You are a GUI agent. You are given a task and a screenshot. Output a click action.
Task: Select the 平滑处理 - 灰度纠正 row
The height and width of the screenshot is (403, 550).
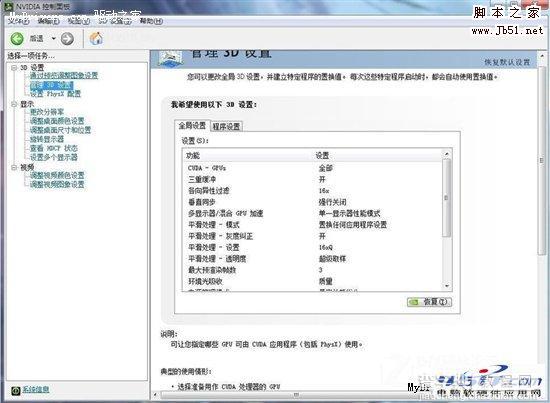coord(313,236)
